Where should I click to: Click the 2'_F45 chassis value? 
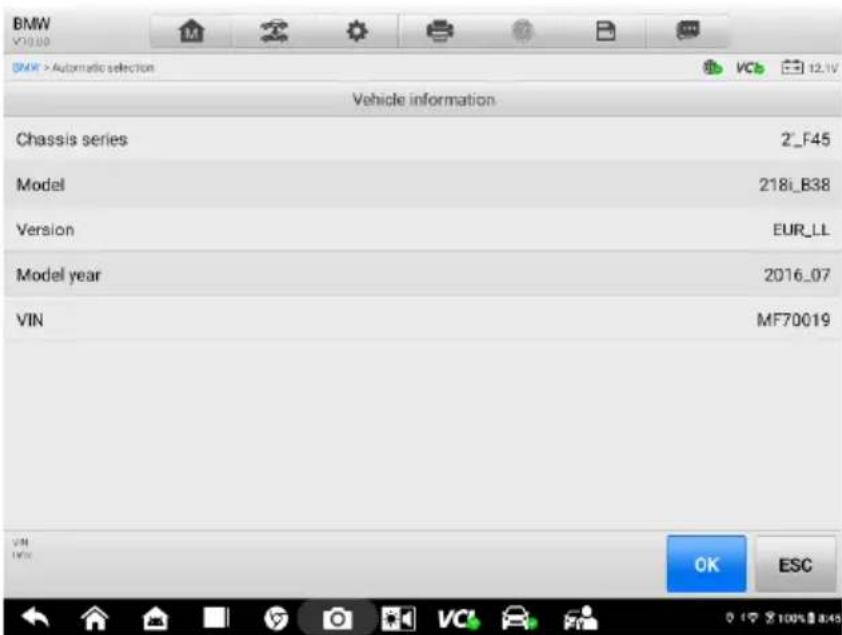click(805, 140)
